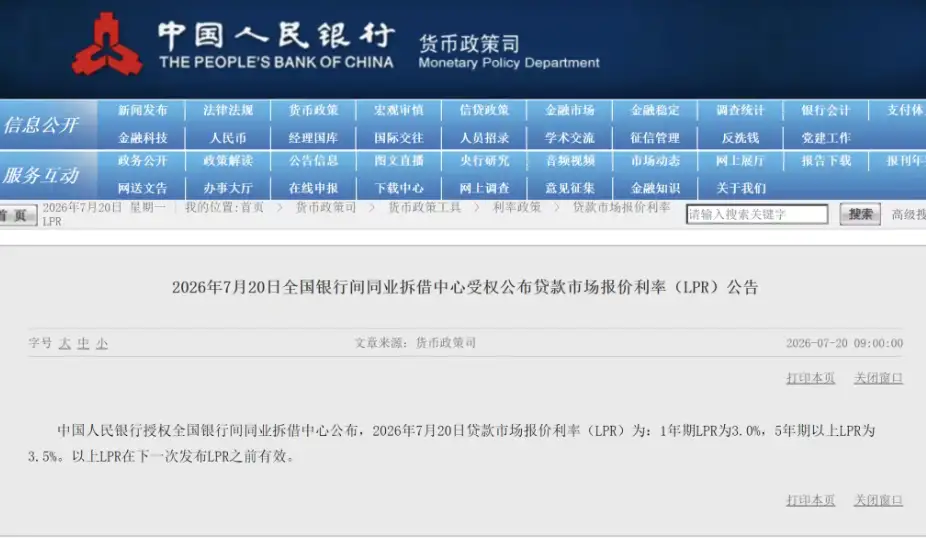Open 在线申报 menu item

[x=313, y=188]
